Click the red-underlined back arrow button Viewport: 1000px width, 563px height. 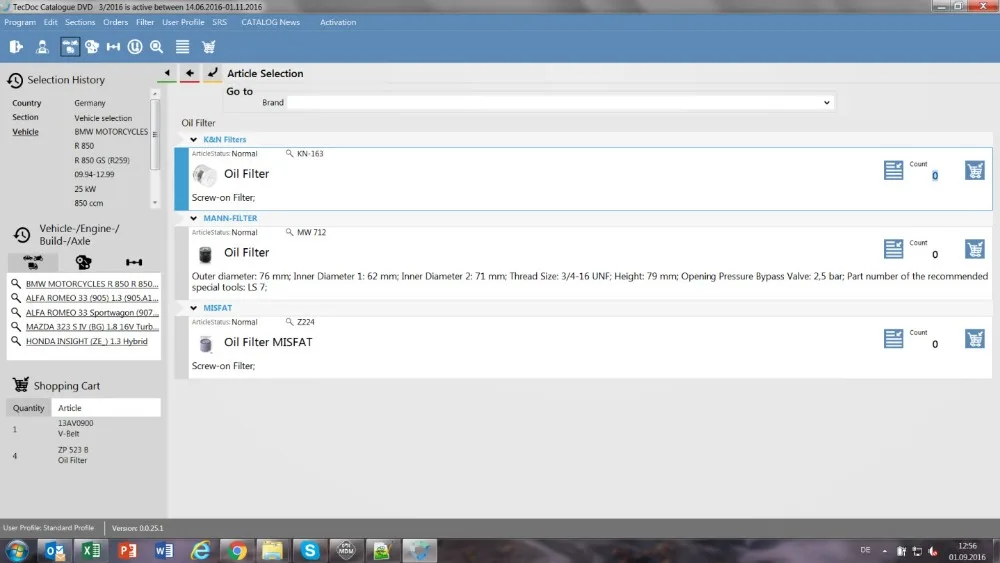coord(189,73)
